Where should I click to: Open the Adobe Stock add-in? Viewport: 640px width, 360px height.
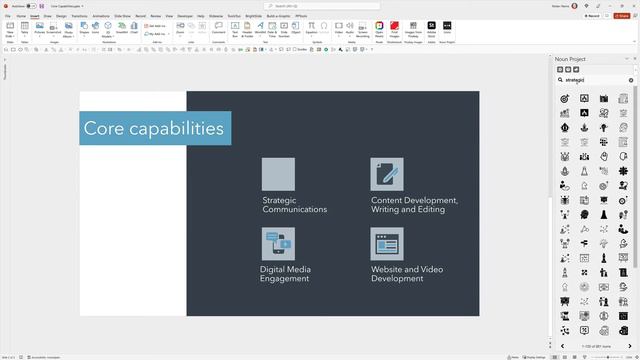tap(431, 29)
